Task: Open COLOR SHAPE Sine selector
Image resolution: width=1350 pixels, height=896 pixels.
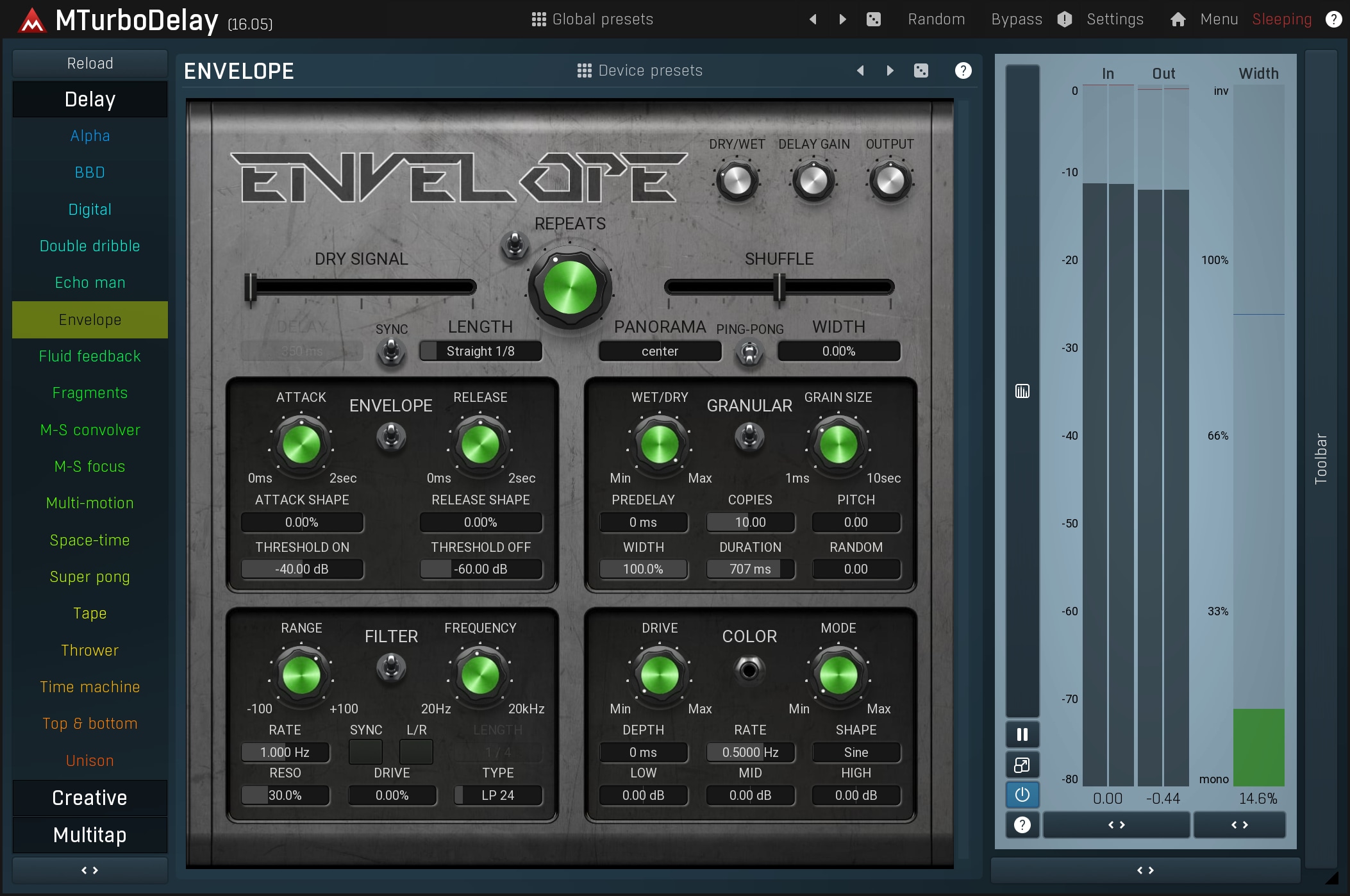Action: tap(856, 752)
